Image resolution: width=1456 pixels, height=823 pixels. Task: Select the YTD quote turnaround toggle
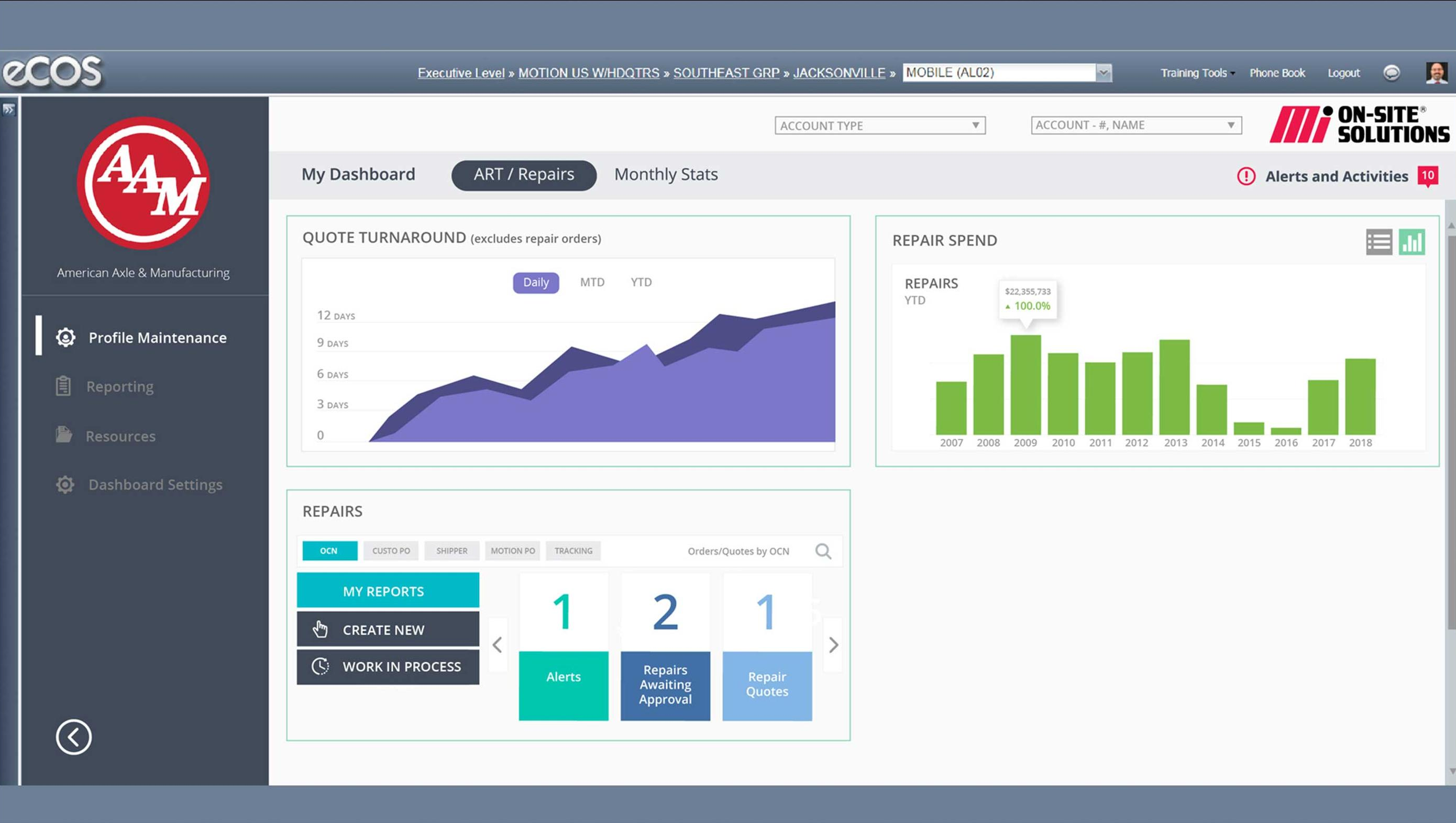coord(641,282)
